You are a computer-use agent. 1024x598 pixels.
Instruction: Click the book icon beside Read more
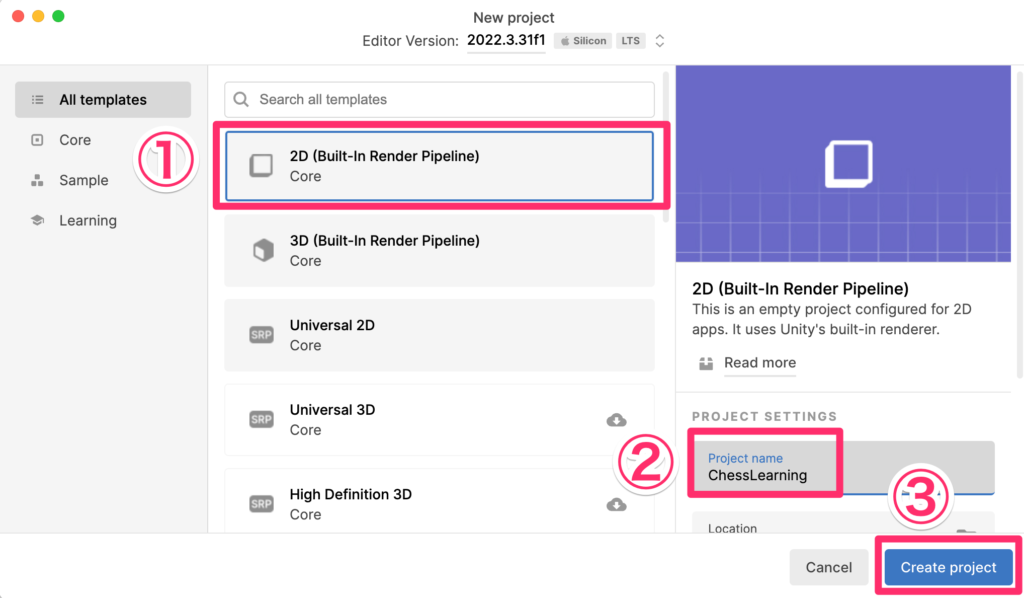707,363
